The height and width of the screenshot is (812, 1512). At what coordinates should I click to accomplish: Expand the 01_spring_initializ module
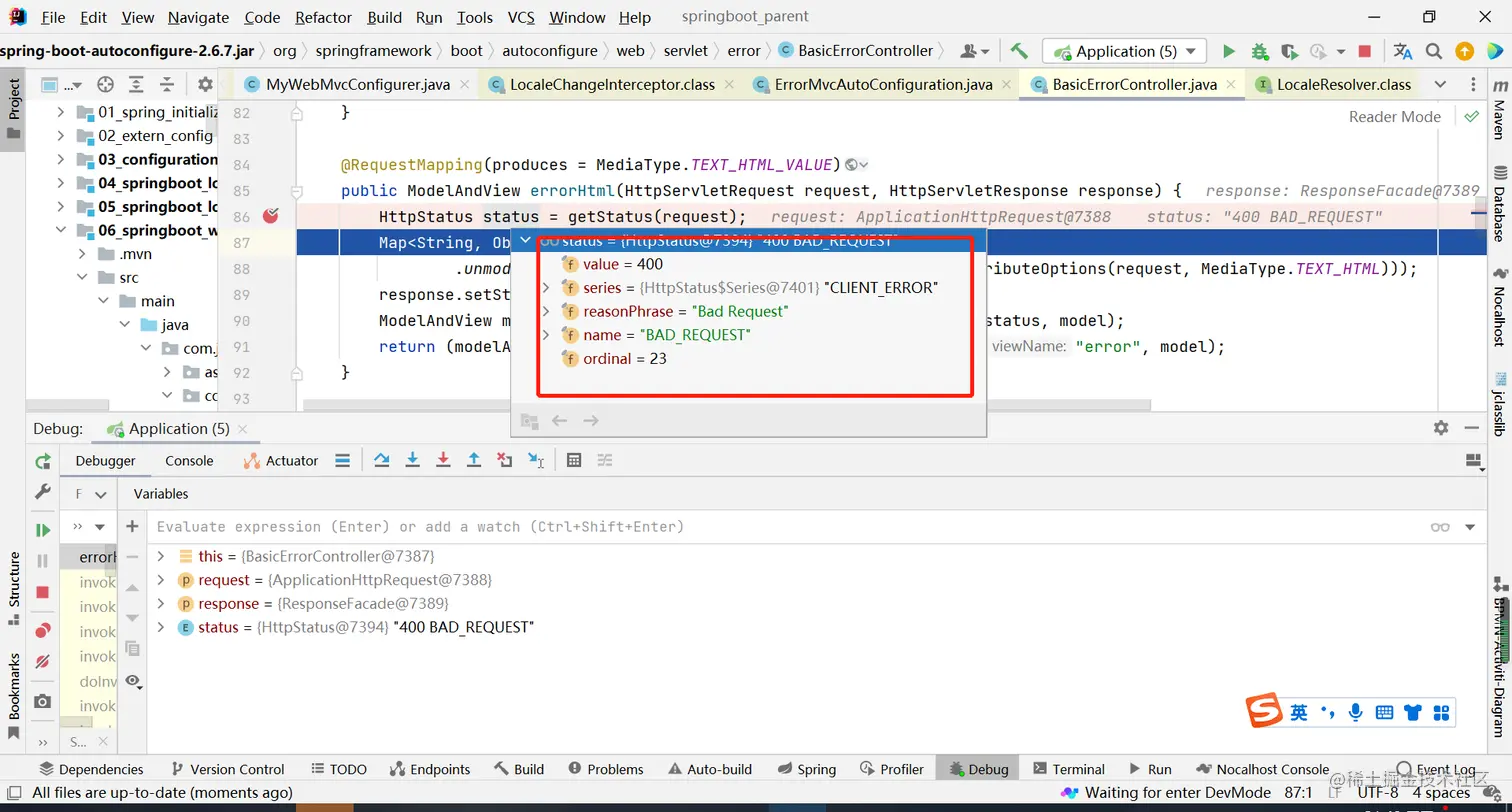tap(60, 111)
